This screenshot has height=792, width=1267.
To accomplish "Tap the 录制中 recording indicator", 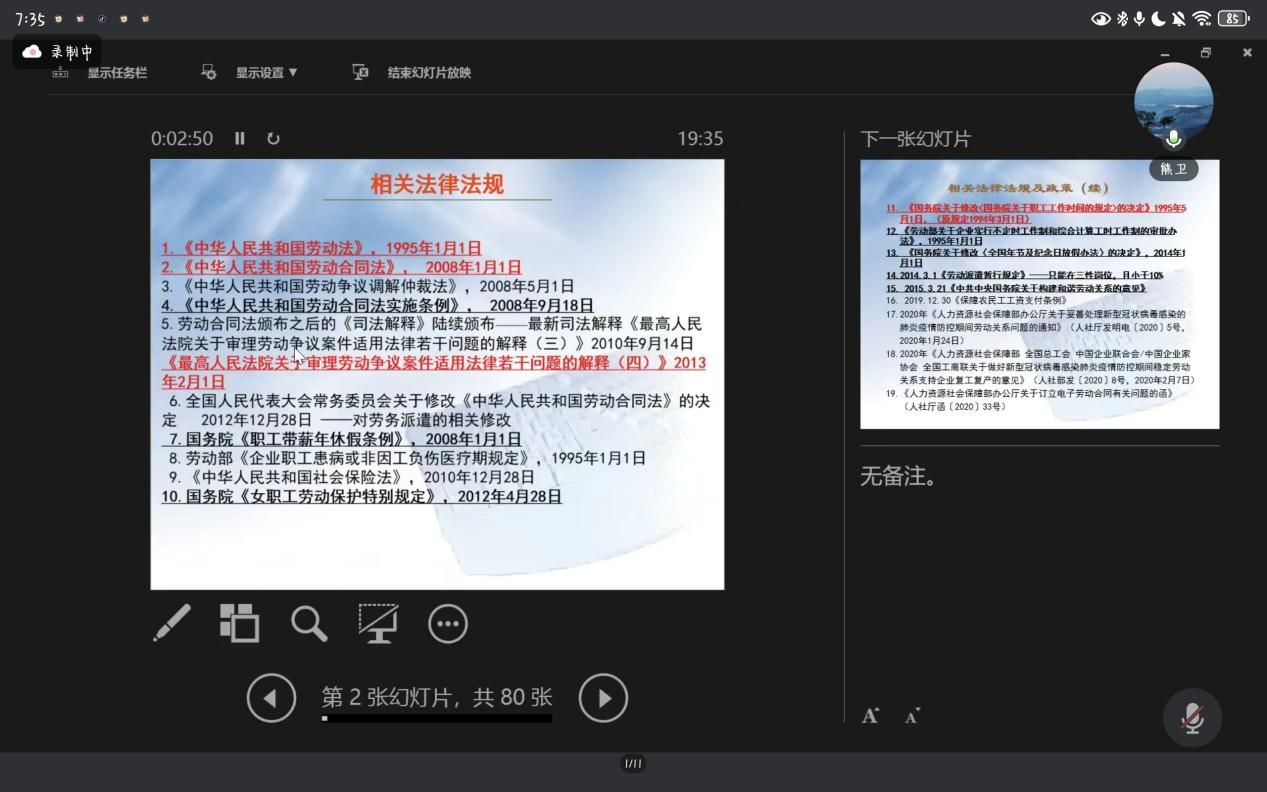I will (58, 52).
